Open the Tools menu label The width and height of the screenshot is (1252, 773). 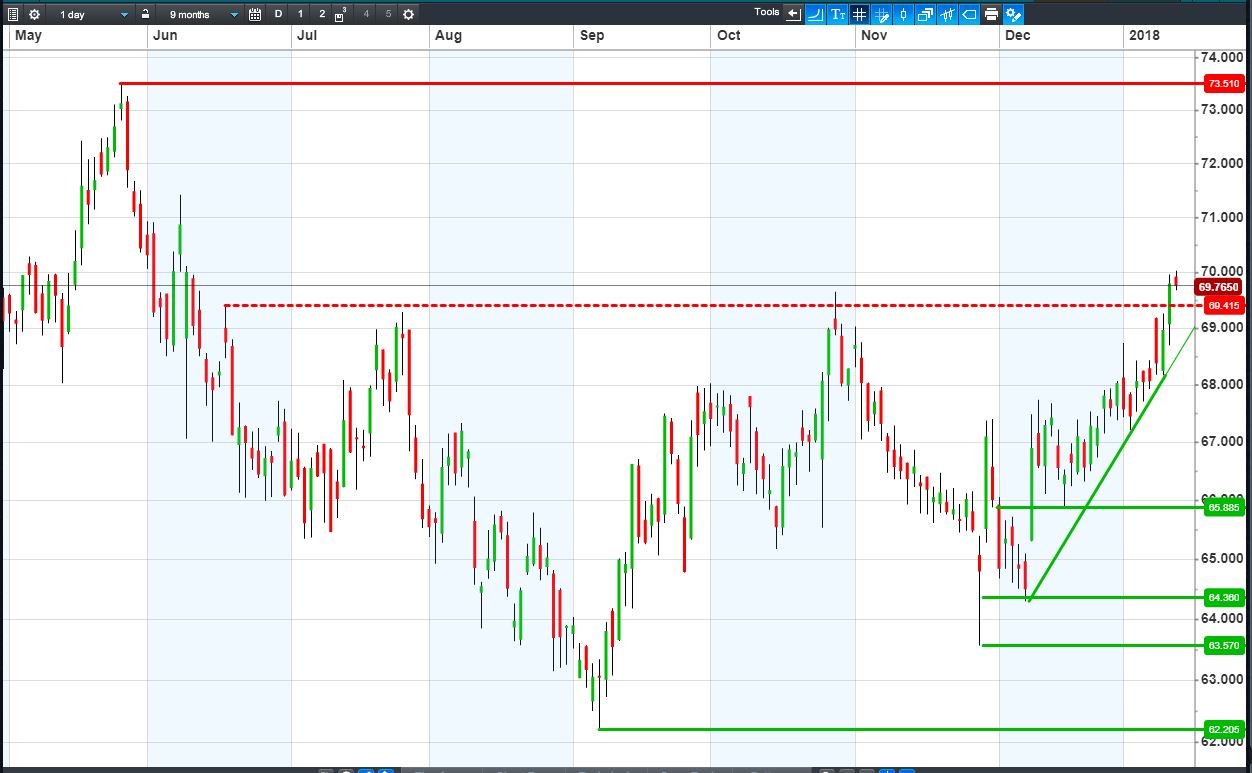[767, 12]
